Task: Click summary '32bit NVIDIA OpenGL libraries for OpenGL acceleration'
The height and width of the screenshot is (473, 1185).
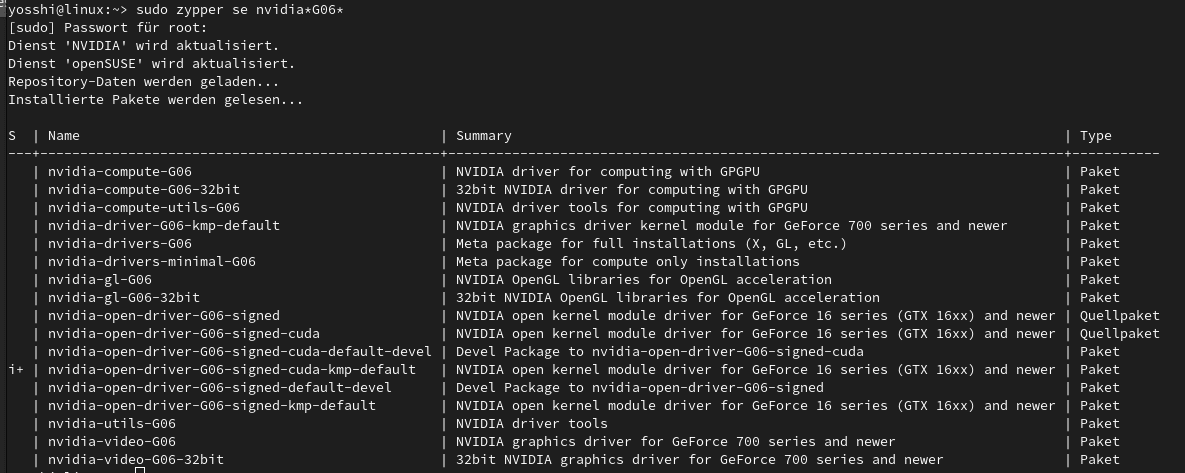Action: pos(668,298)
